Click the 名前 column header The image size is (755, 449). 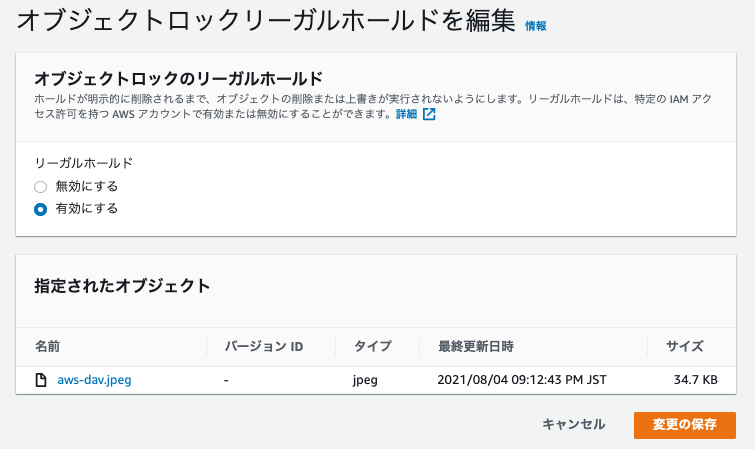point(48,346)
